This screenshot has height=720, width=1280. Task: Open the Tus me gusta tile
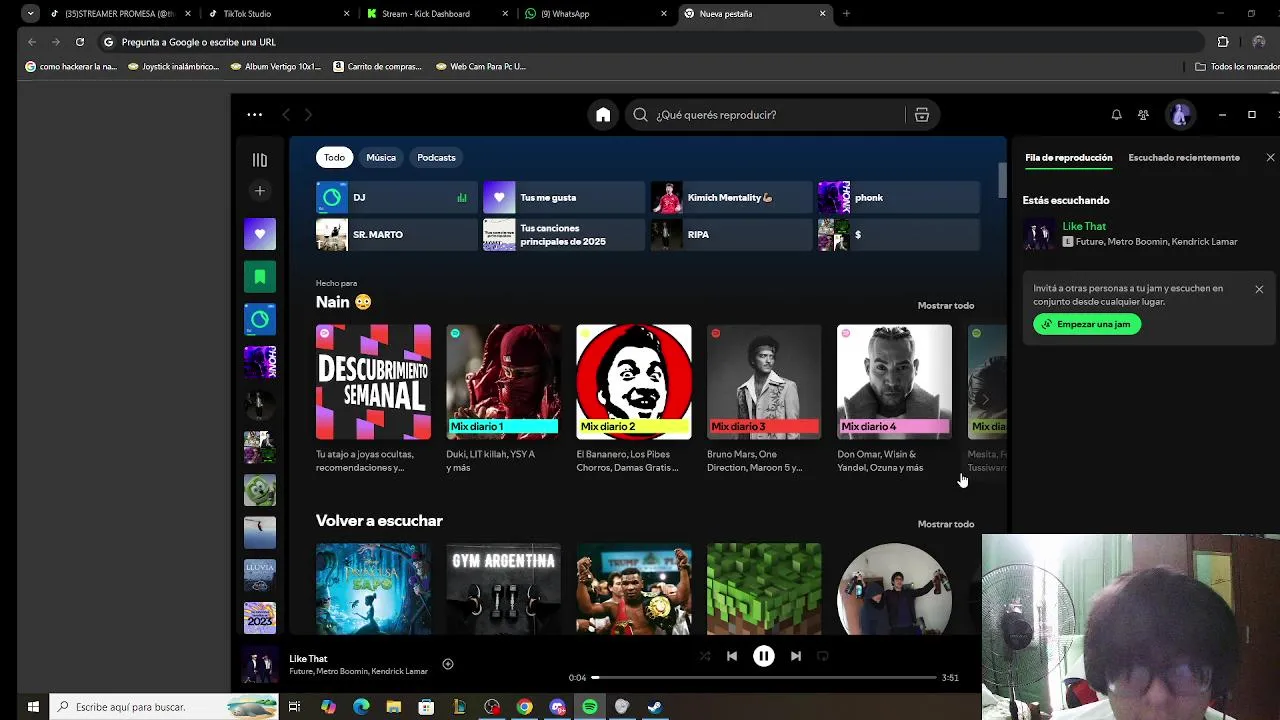pyautogui.click(x=564, y=198)
